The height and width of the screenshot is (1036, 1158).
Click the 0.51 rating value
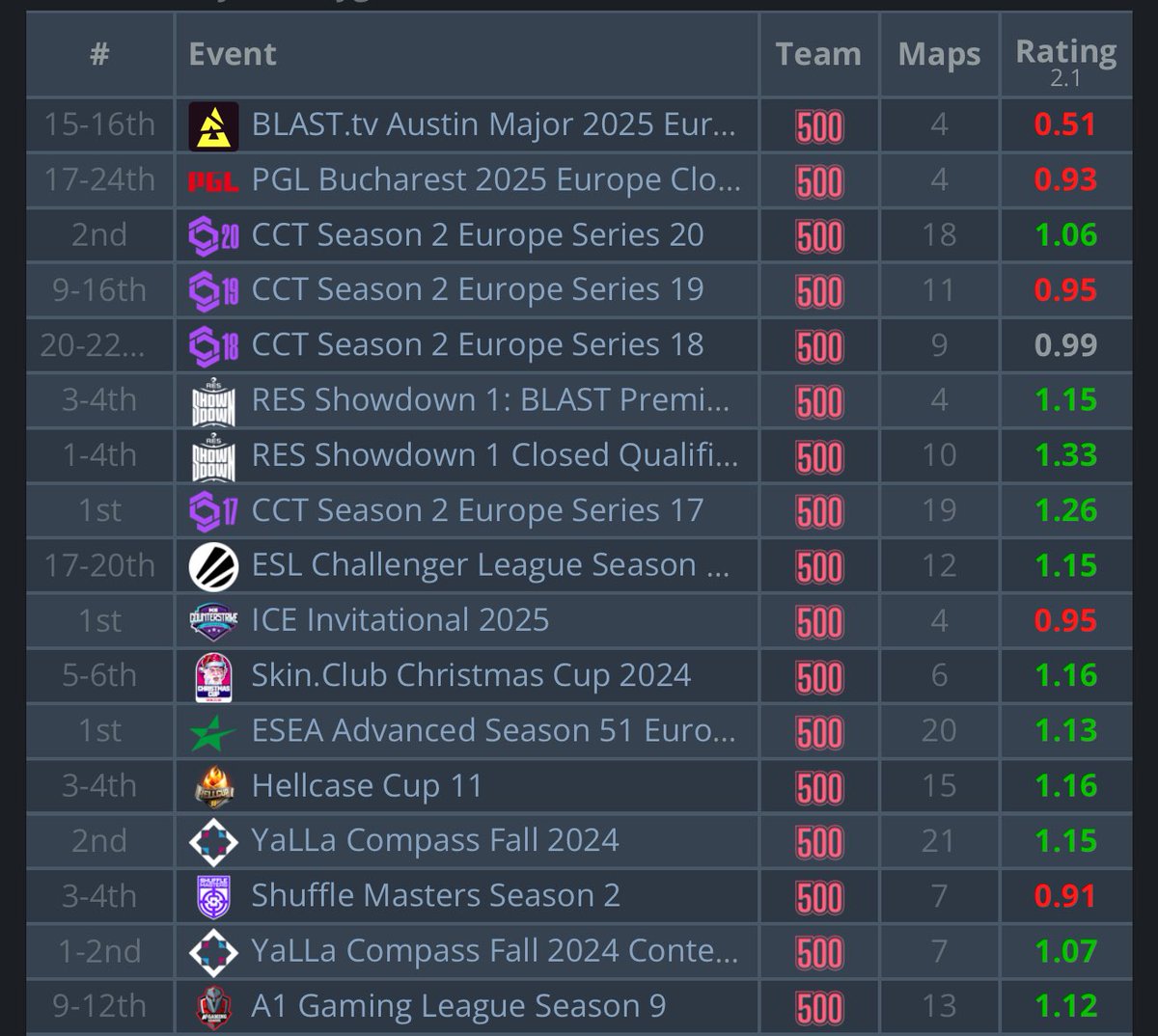point(1065,124)
